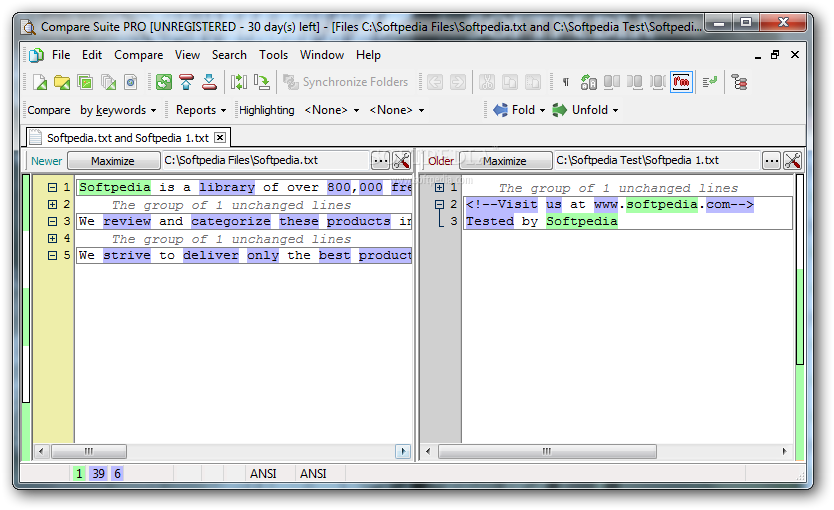Click the Synchronize Folders button
Image resolution: width=834 pixels, height=510 pixels.
(x=346, y=82)
